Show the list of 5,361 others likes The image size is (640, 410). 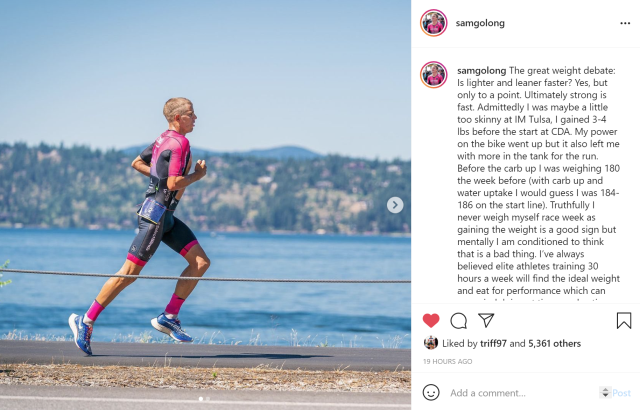[554, 344]
